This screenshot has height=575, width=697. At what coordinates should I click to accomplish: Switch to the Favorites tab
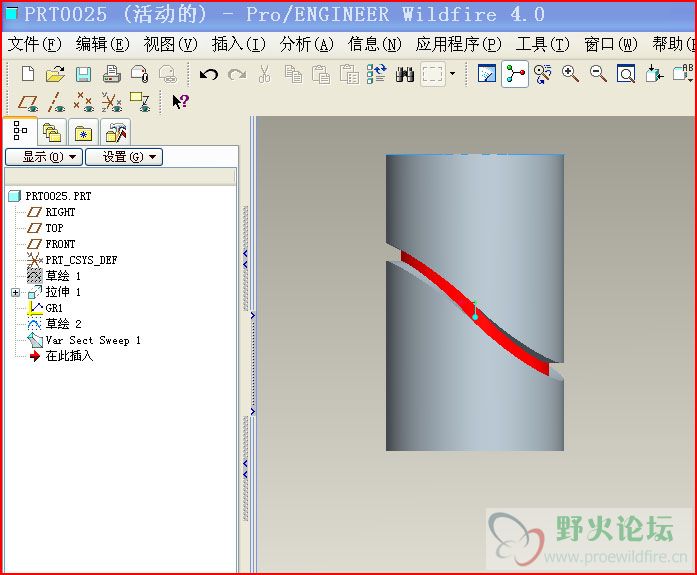click(x=84, y=132)
